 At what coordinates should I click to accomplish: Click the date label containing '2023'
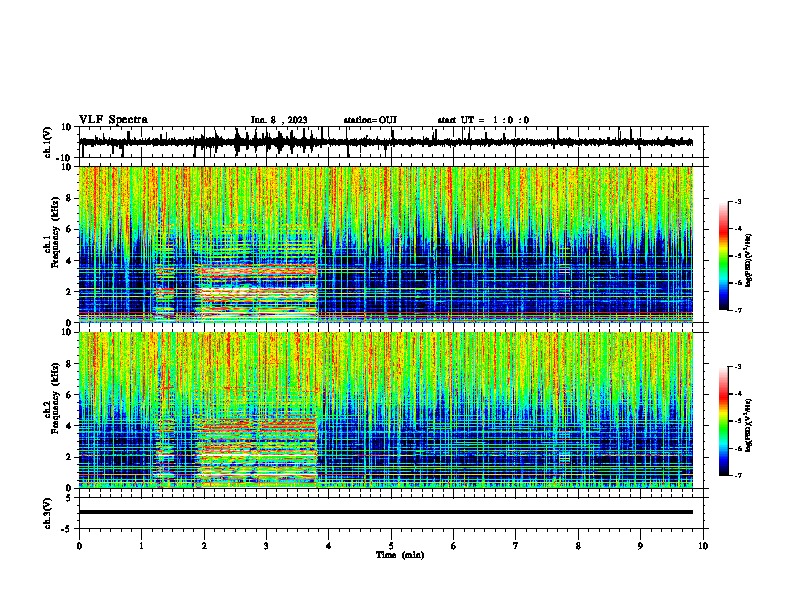(279, 120)
